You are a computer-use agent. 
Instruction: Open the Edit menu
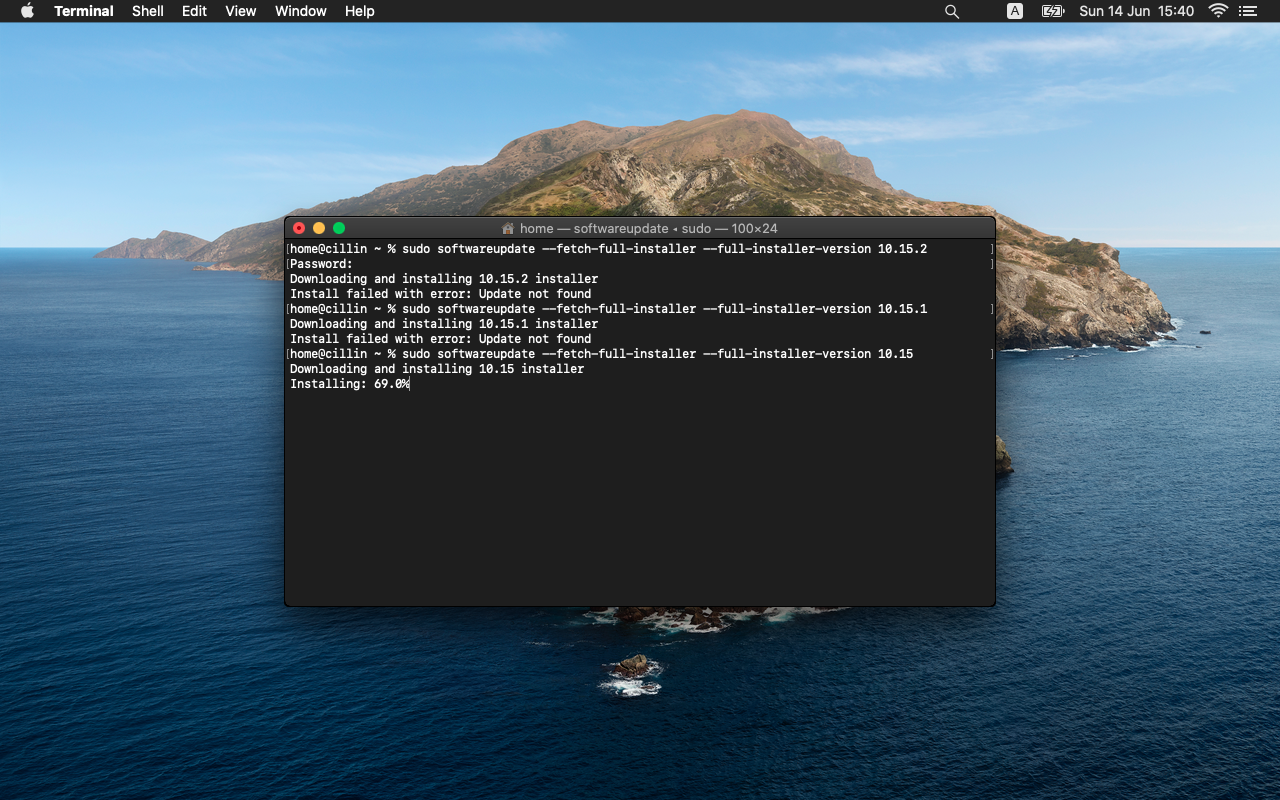pos(194,11)
